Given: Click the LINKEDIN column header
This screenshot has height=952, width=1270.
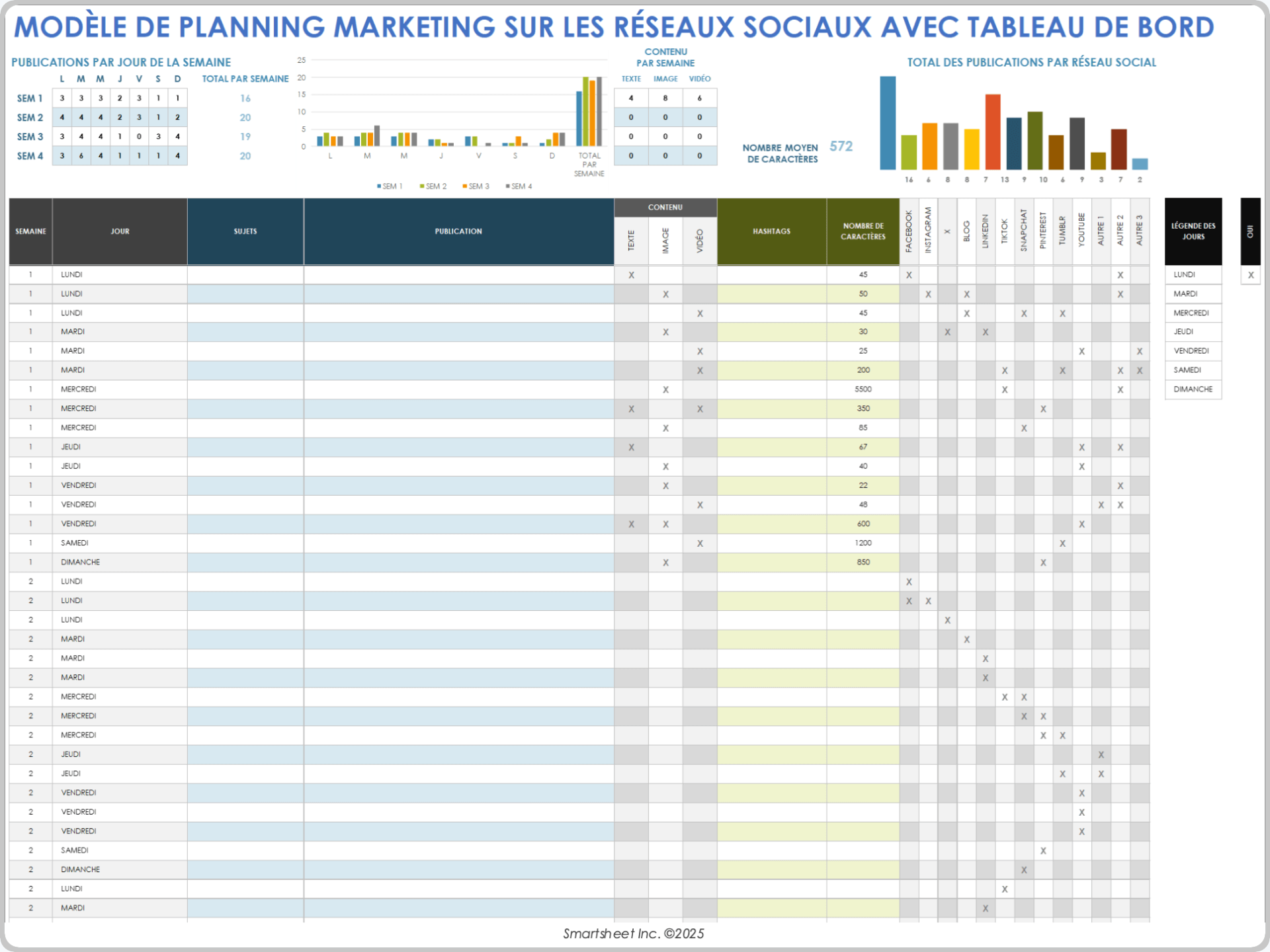Looking at the screenshot, I should tap(986, 231).
